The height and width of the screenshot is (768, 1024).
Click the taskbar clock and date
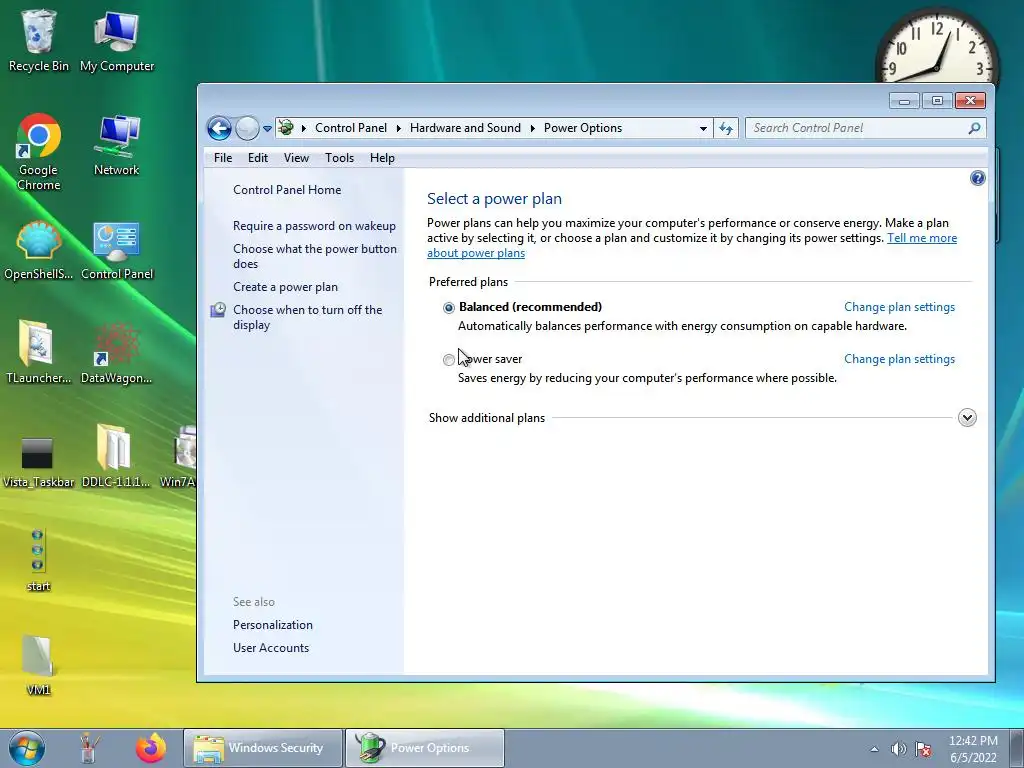973,749
